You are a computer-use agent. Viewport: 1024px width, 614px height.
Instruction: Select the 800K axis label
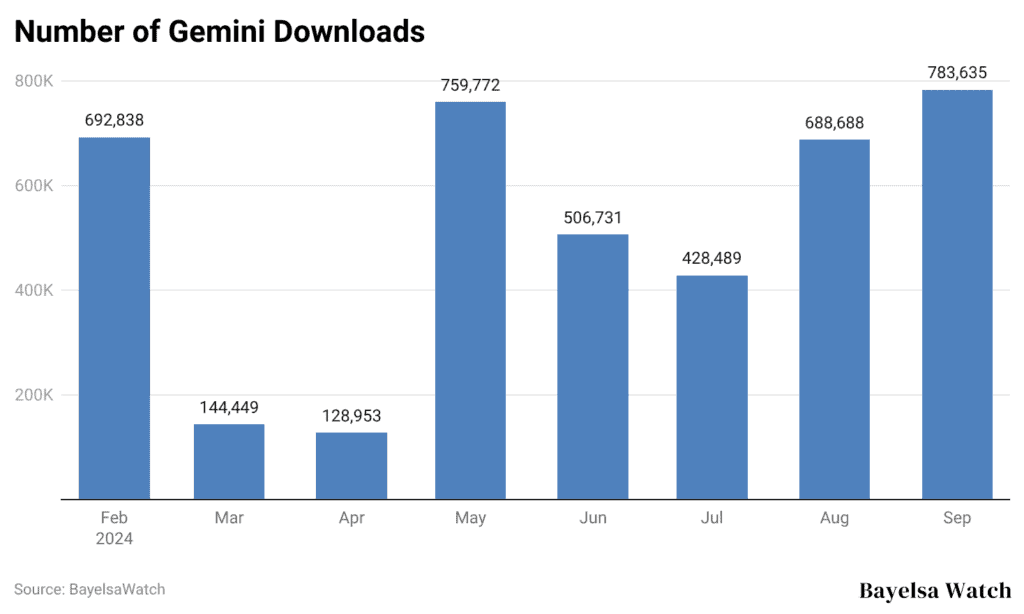[33, 80]
